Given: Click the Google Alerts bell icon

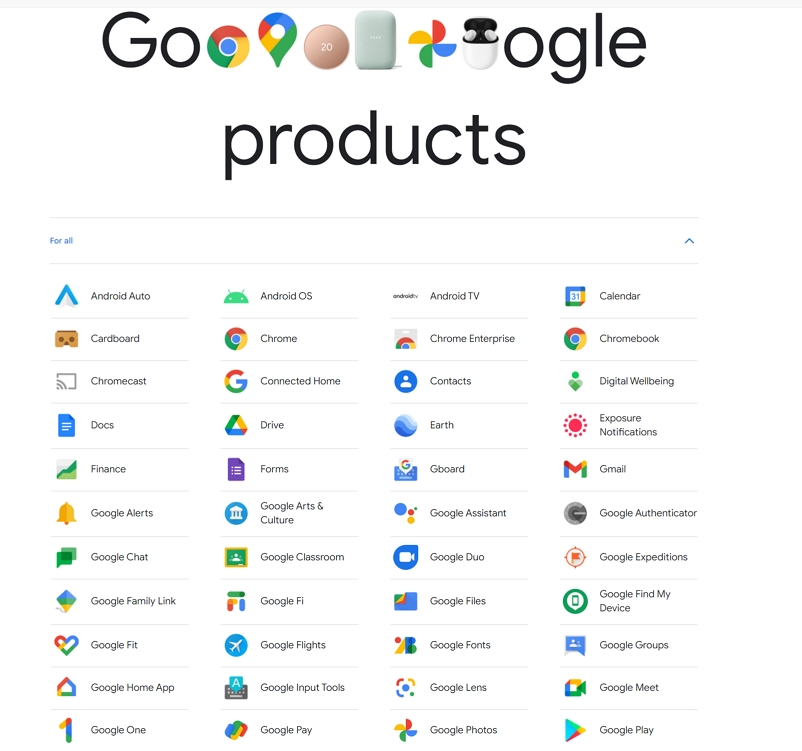Looking at the screenshot, I should [x=66, y=513].
